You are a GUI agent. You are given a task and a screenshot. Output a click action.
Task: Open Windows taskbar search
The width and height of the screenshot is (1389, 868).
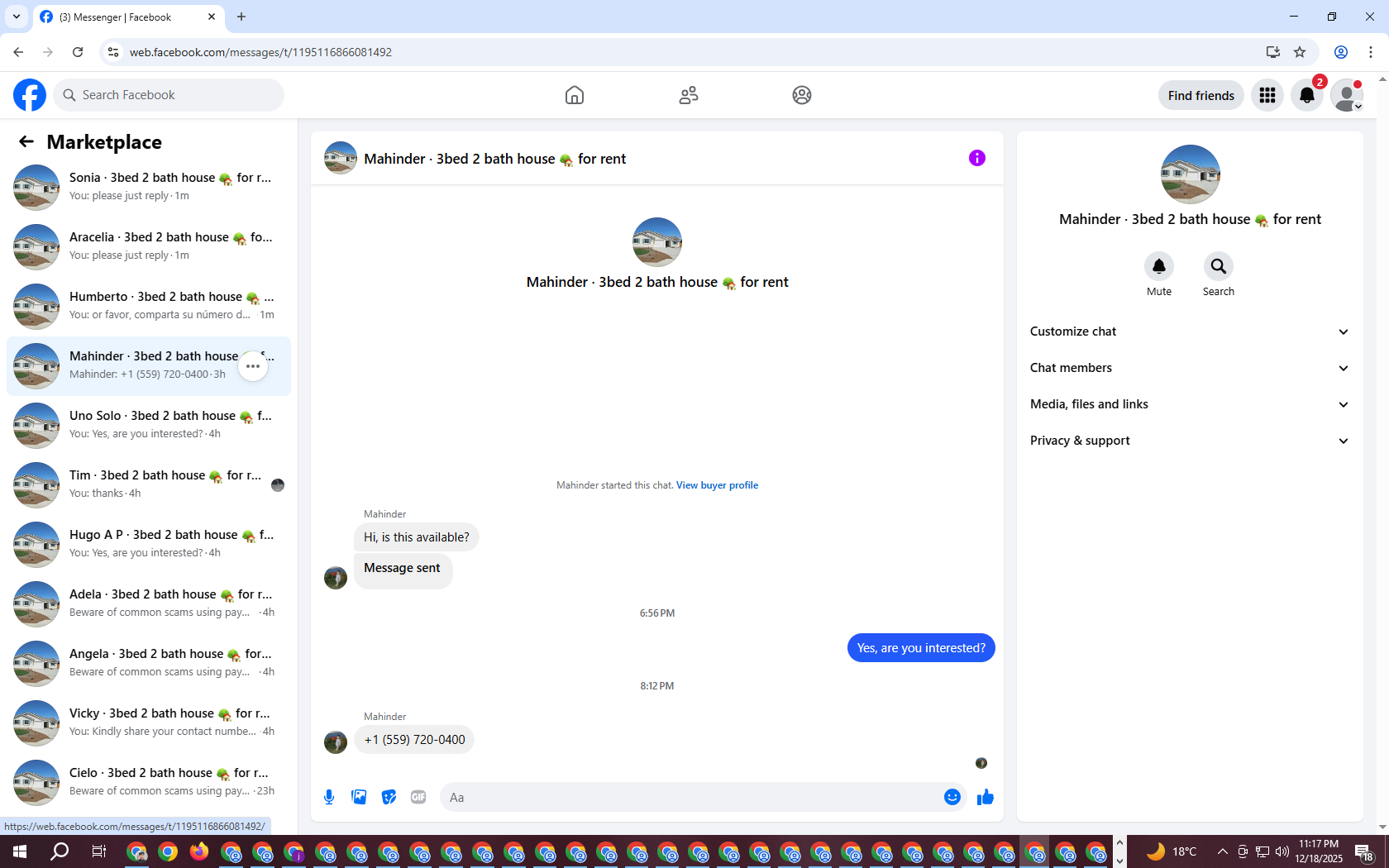[x=60, y=851]
